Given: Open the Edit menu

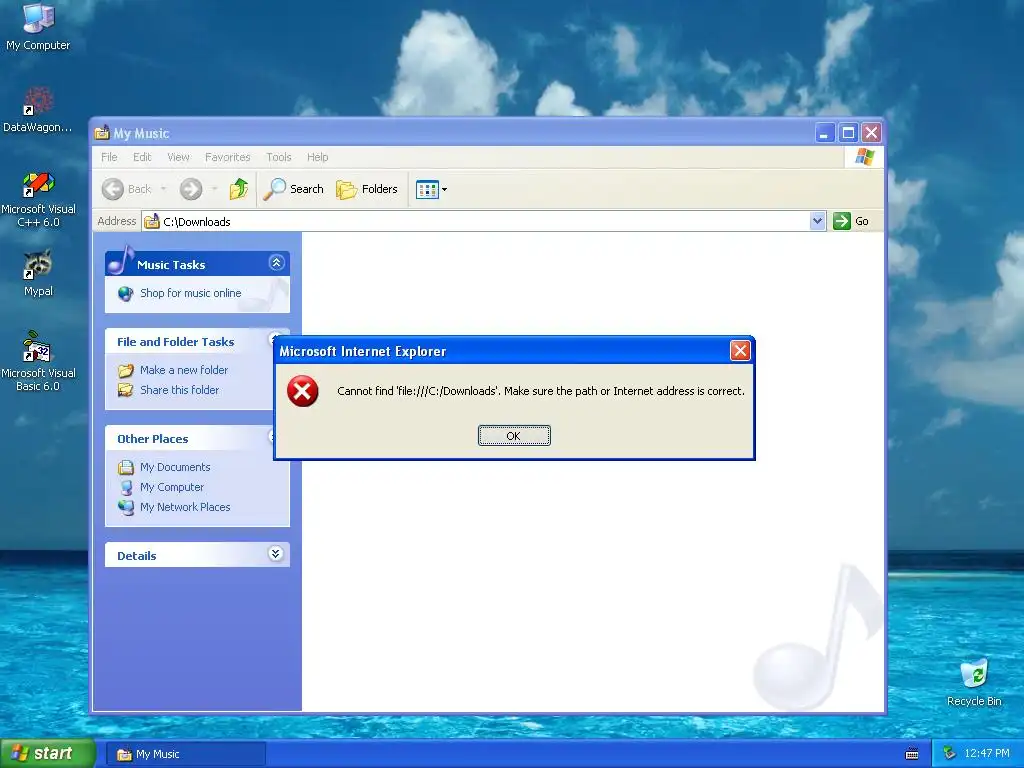Looking at the screenshot, I should 142,157.
